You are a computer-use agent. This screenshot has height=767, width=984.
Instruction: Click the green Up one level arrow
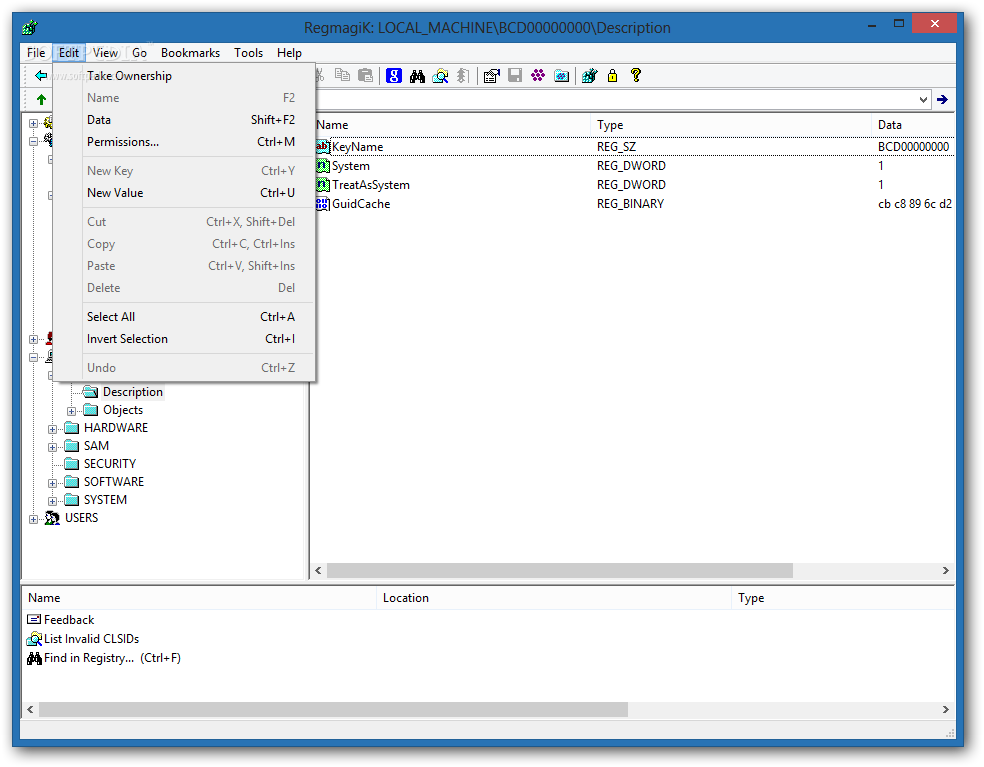click(41, 99)
